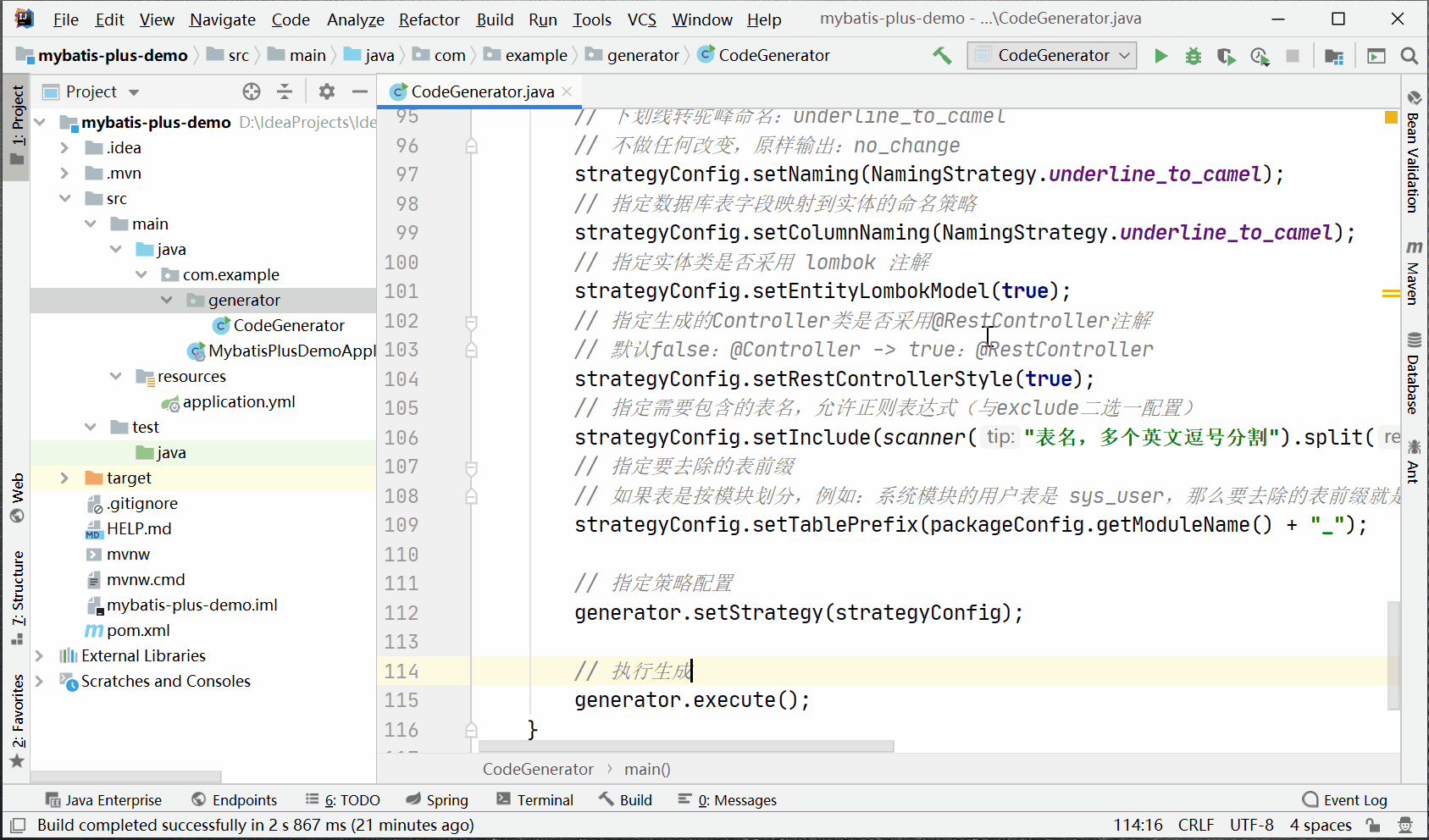1429x840 pixels.
Task: Click the Build project hammer icon
Action: tap(942, 56)
